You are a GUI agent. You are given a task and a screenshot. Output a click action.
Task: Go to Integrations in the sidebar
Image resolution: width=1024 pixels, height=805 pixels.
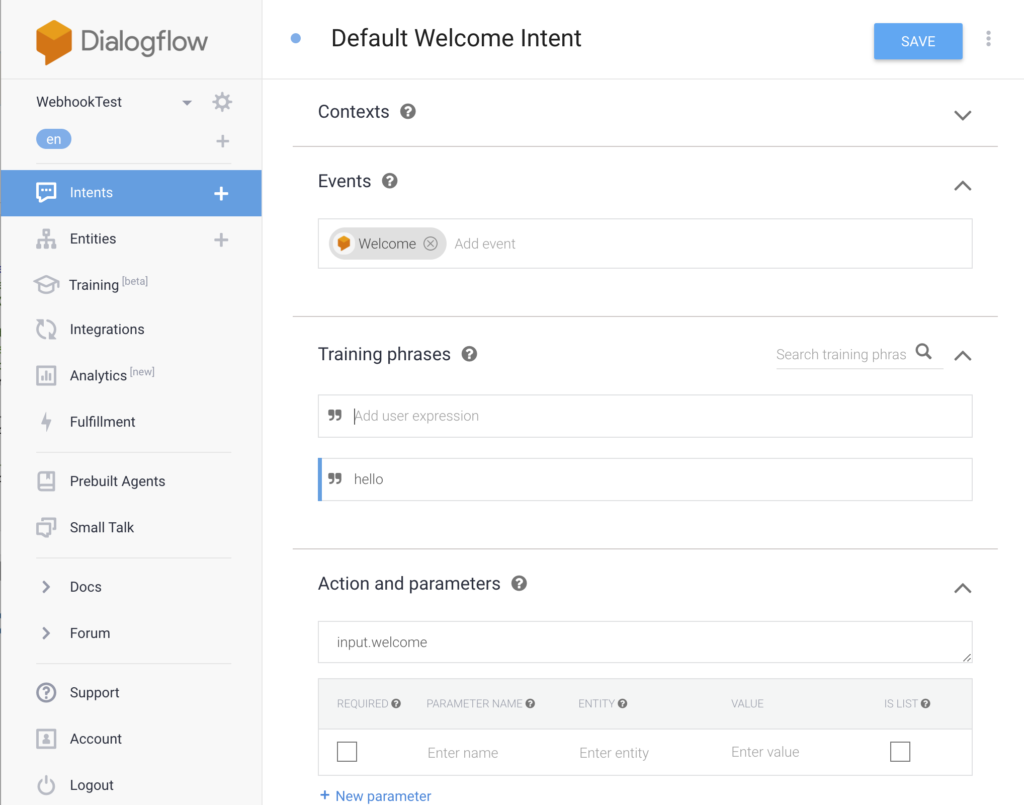tap(106, 330)
